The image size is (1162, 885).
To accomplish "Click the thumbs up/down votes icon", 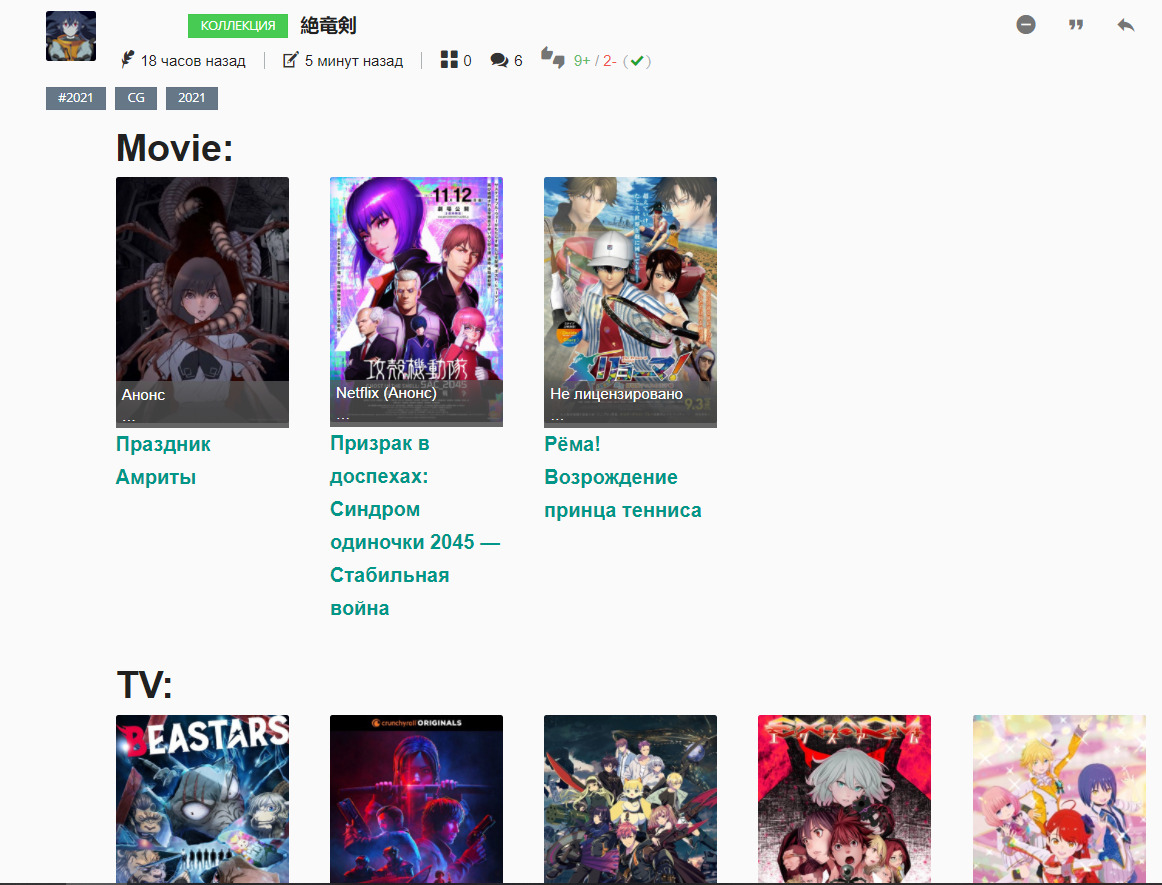I will (x=553, y=58).
